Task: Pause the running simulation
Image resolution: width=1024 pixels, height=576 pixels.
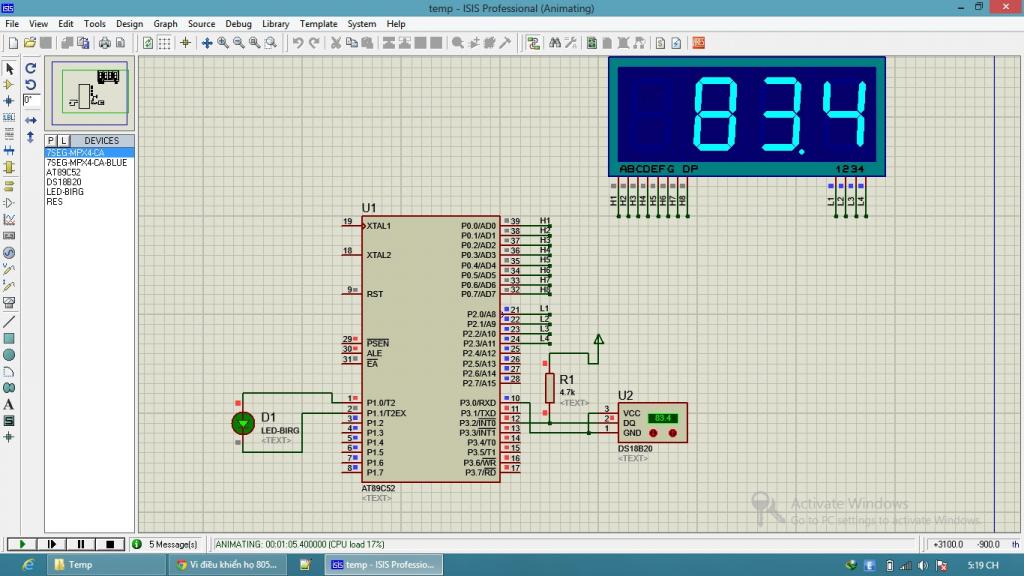Action: (x=80, y=544)
